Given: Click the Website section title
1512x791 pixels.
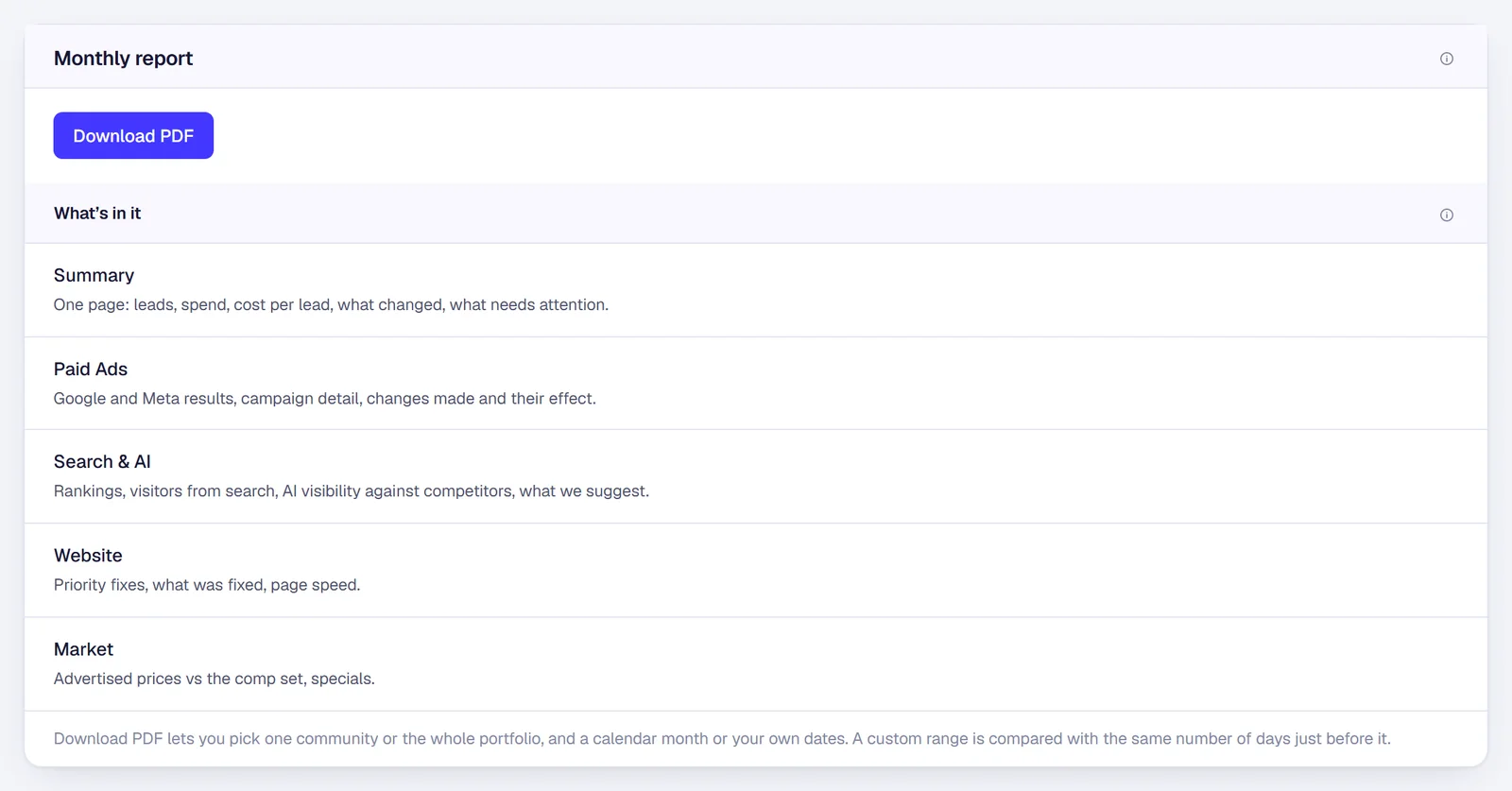Looking at the screenshot, I should point(88,555).
